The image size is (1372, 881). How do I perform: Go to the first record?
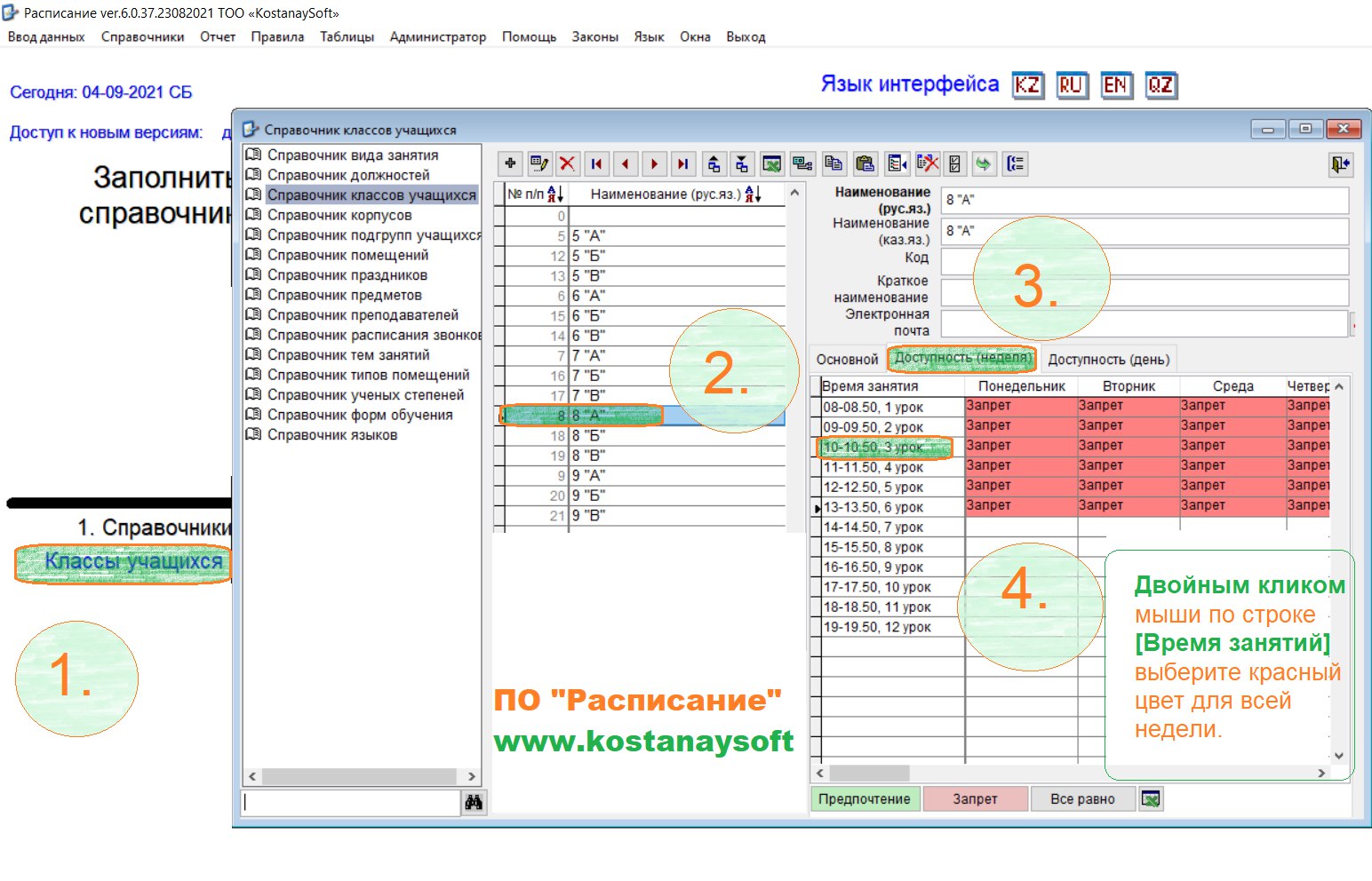pyautogui.click(x=596, y=163)
